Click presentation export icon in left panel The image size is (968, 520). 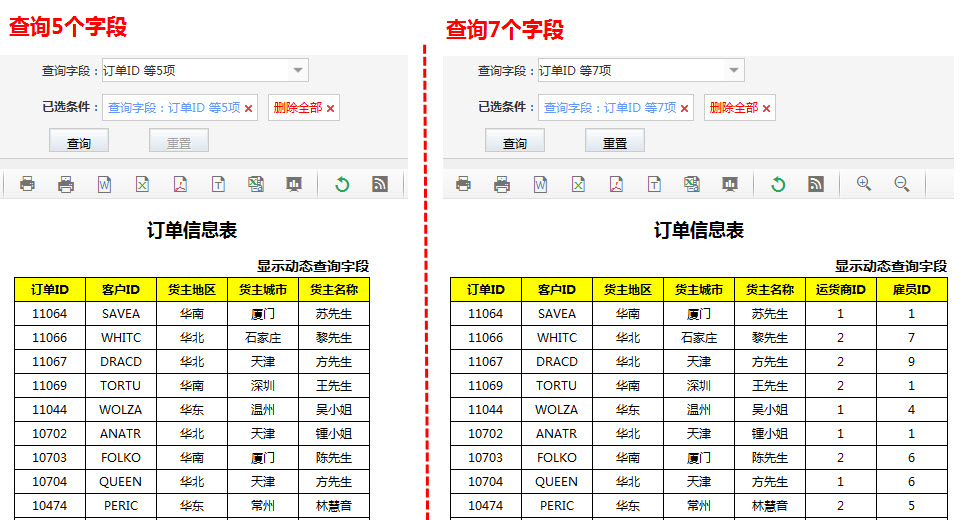click(x=294, y=184)
